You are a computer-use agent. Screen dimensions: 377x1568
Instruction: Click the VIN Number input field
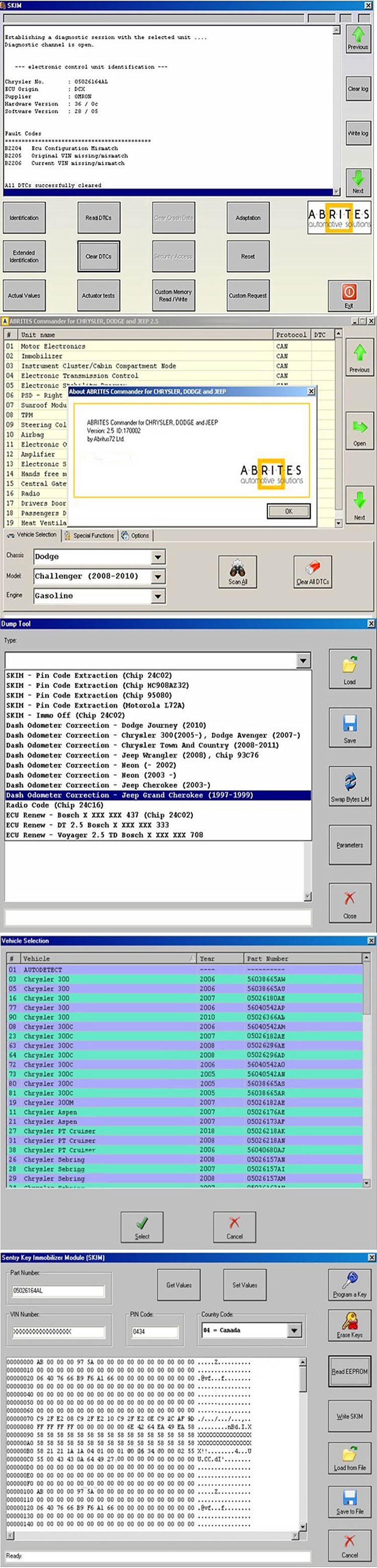(x=58, y=1333)
